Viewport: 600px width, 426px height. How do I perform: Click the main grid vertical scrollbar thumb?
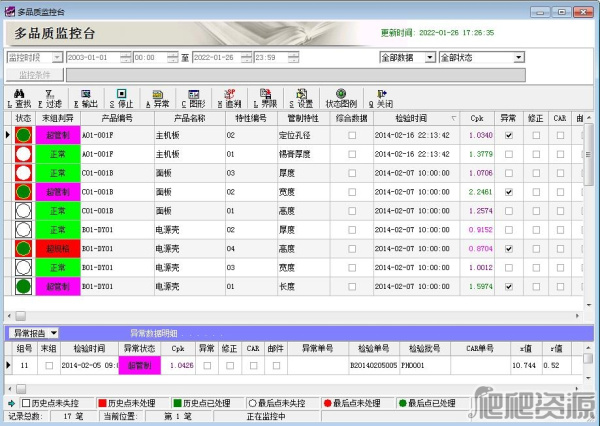(588, 154)
